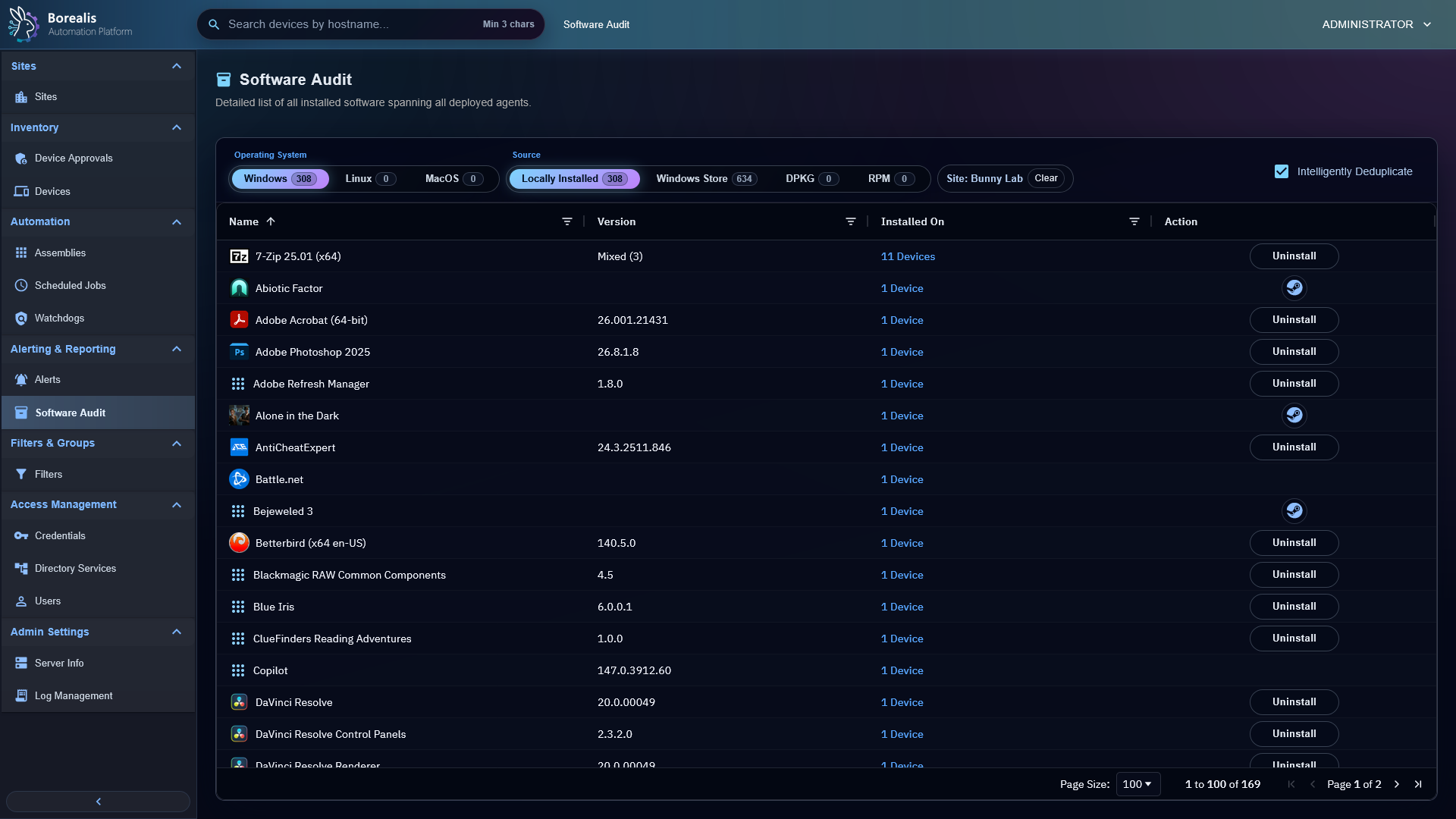Open Server Info in the sidebar
Viewport: 1456px width, 819px height.
coord(98,663)
